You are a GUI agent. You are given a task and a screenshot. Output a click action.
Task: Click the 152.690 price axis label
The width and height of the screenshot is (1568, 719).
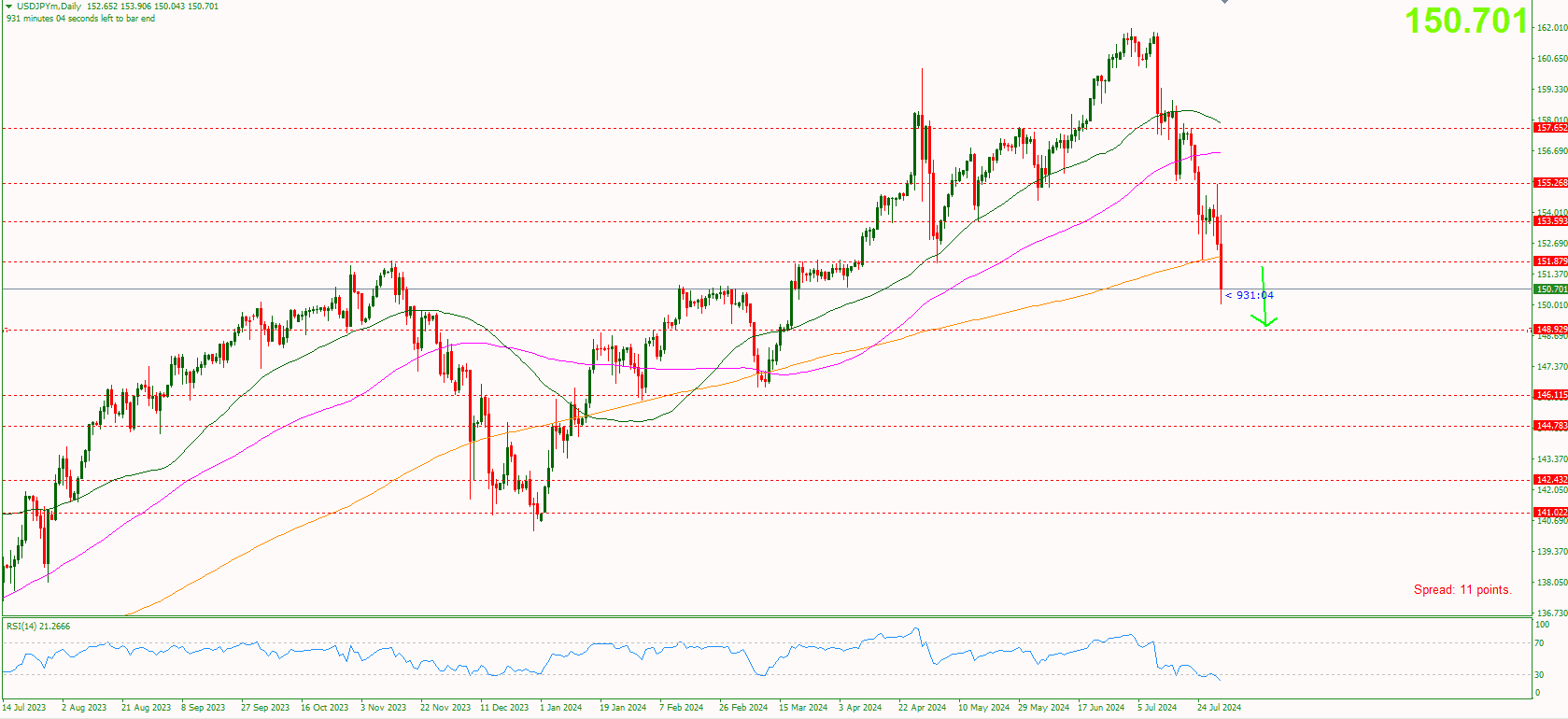1552,244
